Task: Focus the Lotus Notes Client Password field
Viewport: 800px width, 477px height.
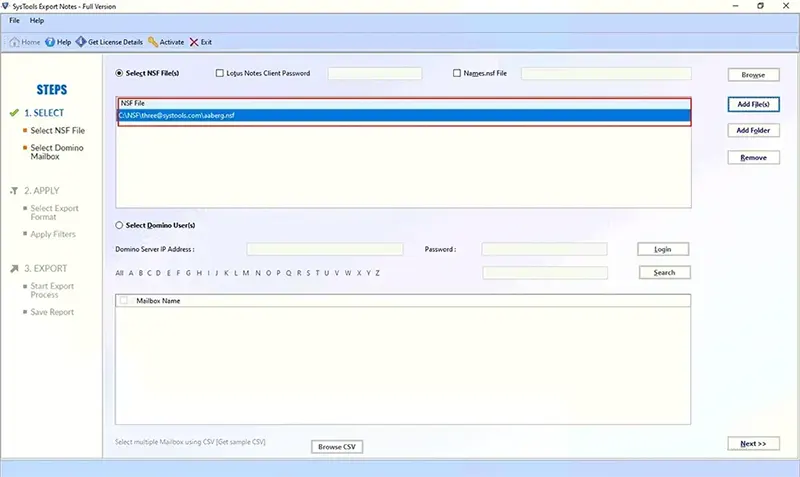Action: (375, 73)
